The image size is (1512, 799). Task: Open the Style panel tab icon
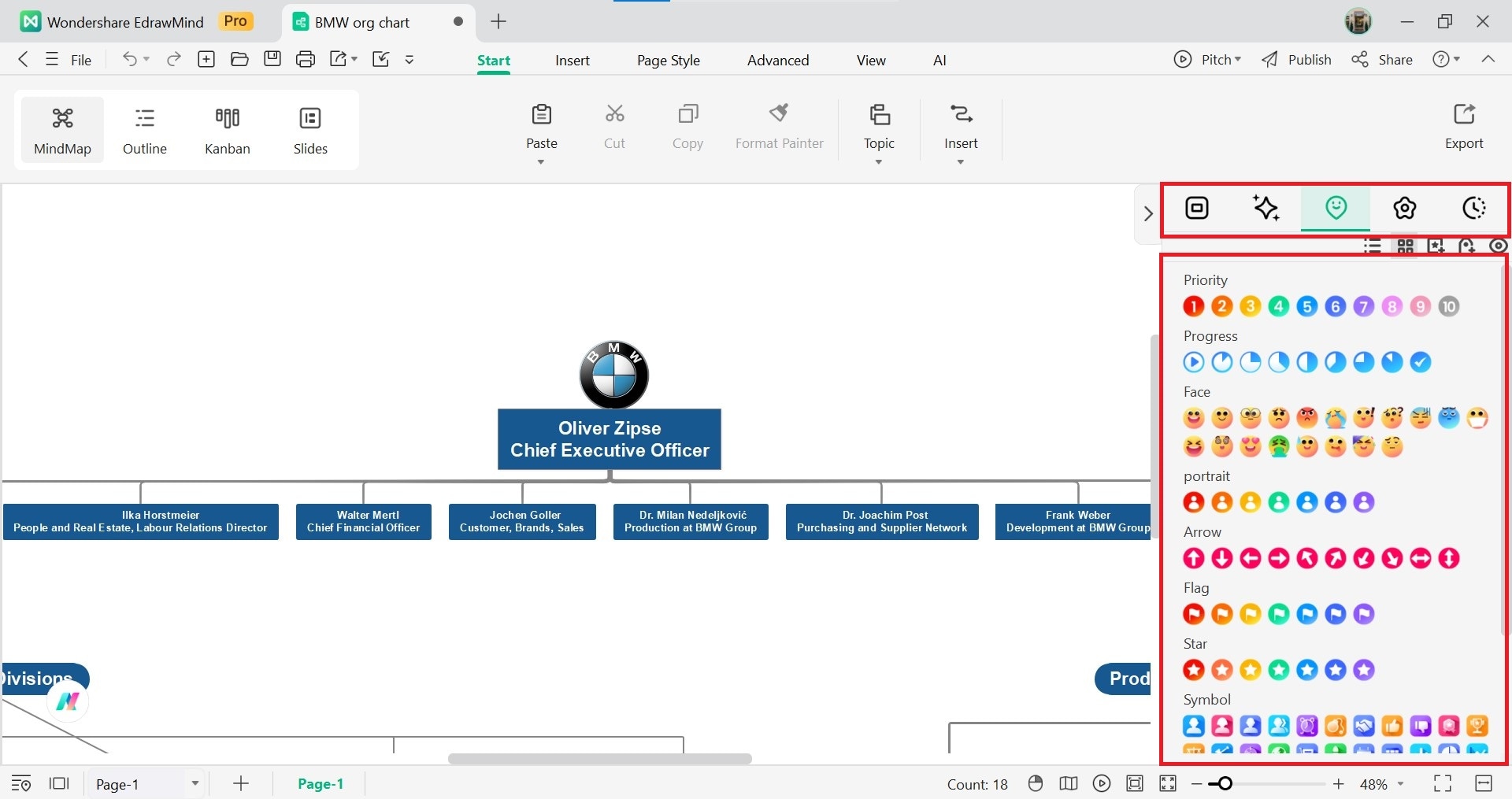(1197, 208)
